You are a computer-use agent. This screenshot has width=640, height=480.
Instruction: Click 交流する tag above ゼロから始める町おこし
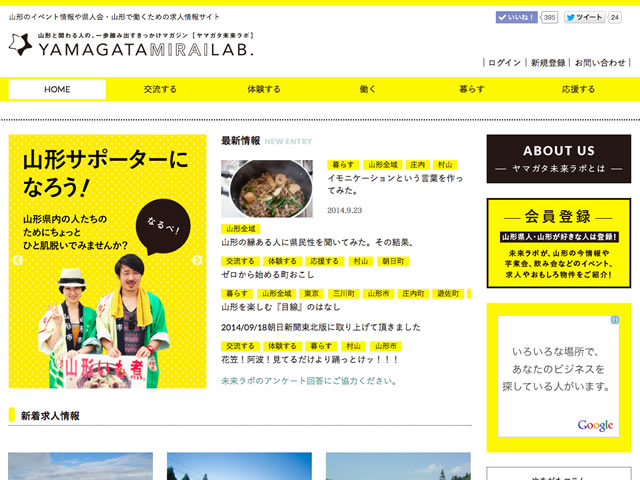click(240, 261)
